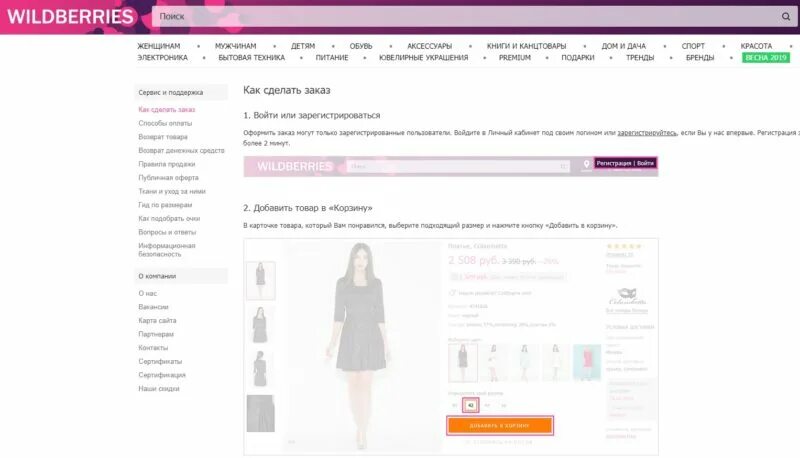Screen dimensions: 800x458
Task: Open Вопросы и ответы page
Action: 167,232
